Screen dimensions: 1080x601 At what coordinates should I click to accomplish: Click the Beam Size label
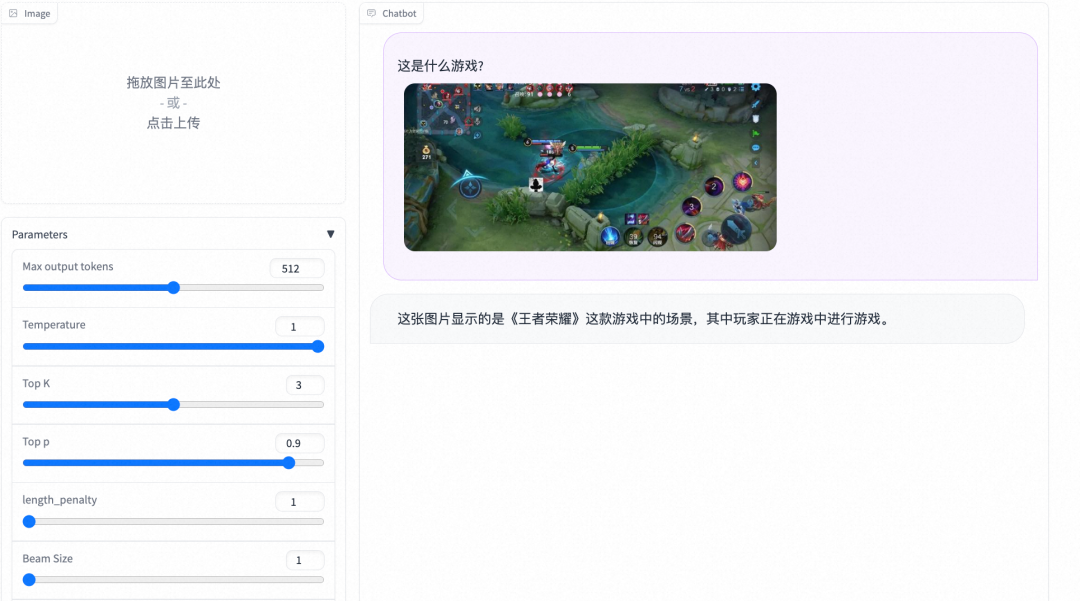48,558
